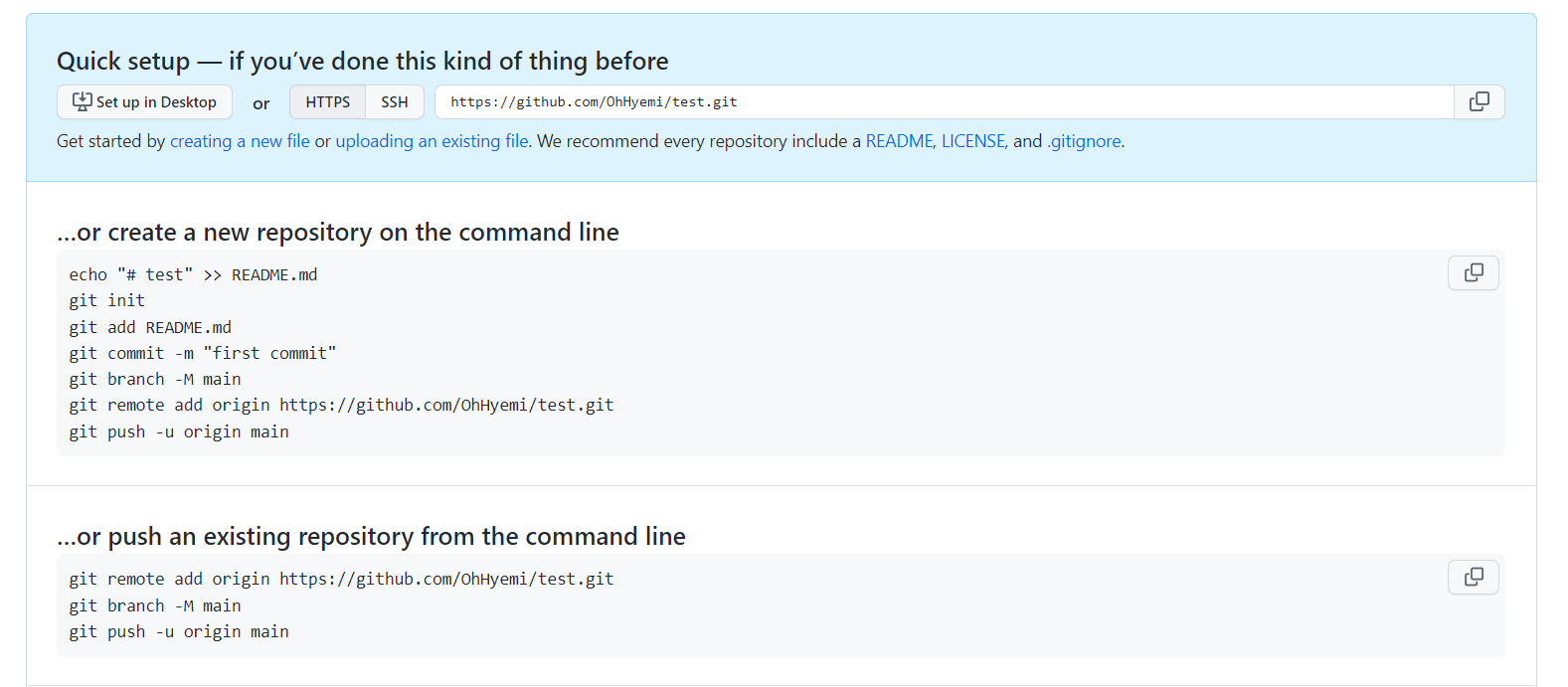Copy the repository URL to clipboard
This screenshot has height=687, width=1568.
(1479, 101)
